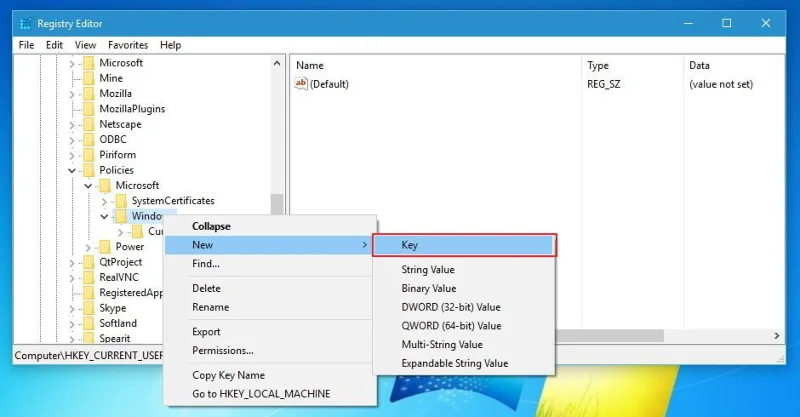Open Permissions... from context menu
The image size is (800, 417).
click(x=270, y=351)
